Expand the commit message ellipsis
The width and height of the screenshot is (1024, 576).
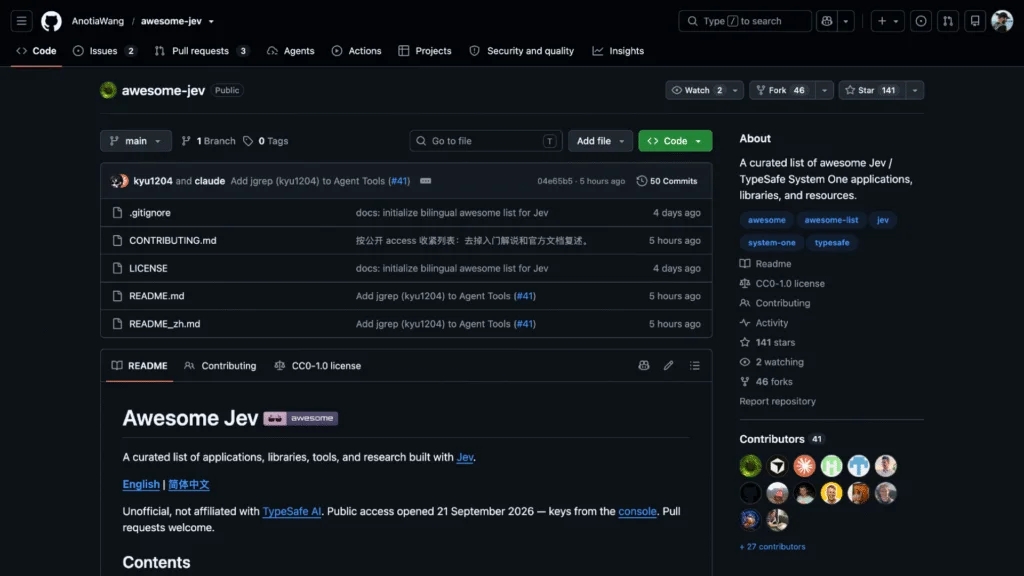(426, 181)
